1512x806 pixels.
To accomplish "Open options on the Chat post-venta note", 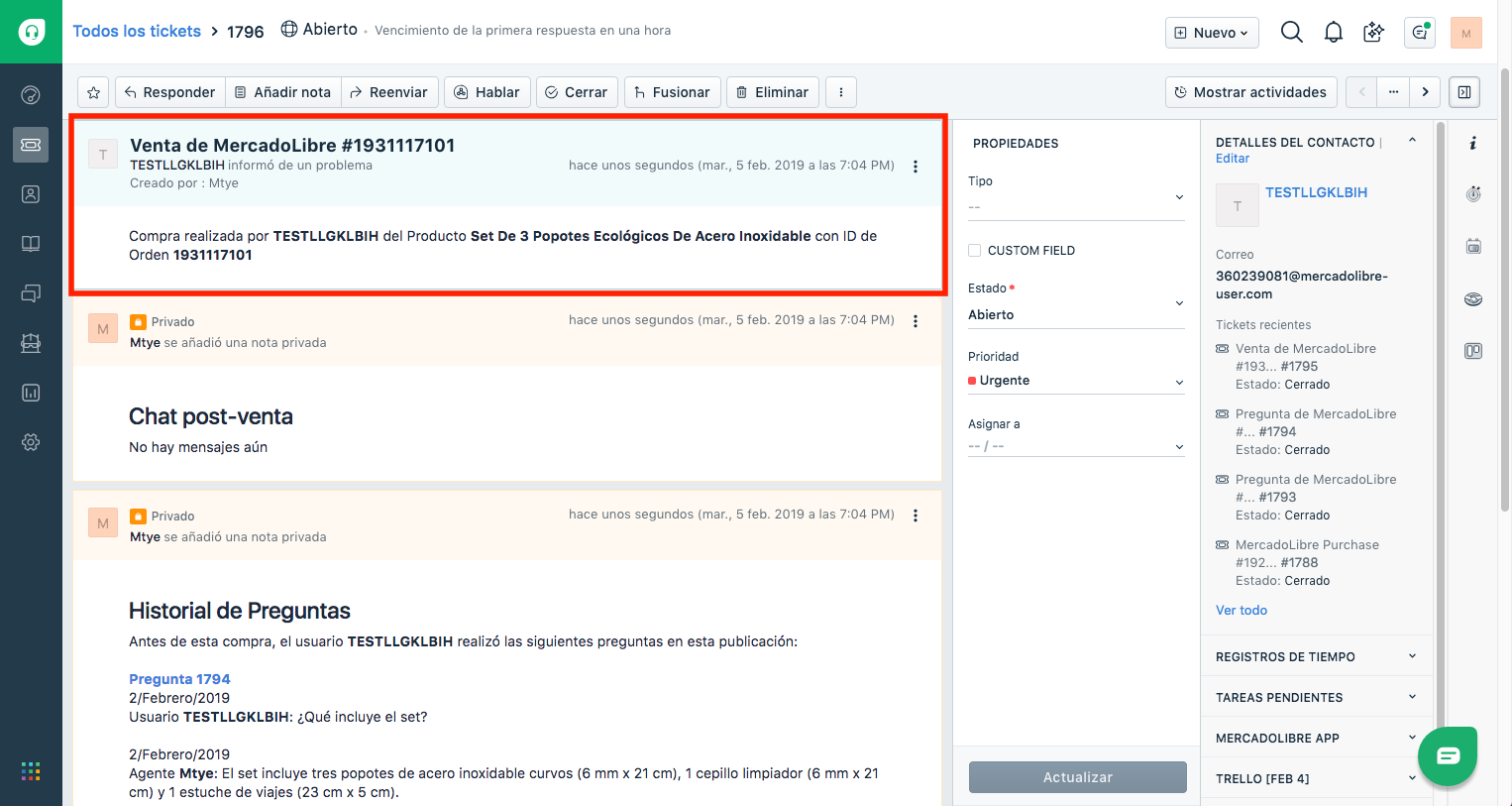I will tap(916, 321).
